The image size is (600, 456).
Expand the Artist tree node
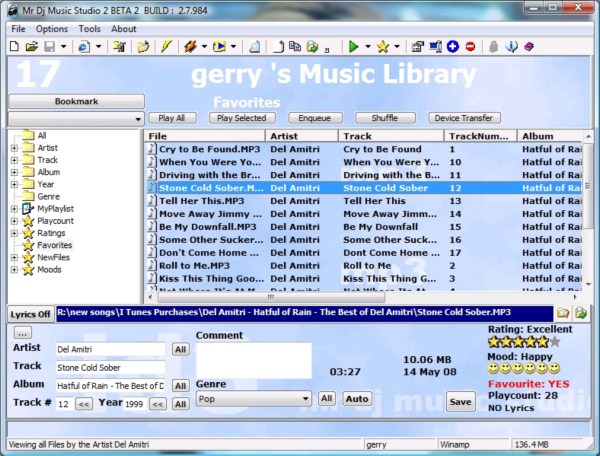click(14, 148)
